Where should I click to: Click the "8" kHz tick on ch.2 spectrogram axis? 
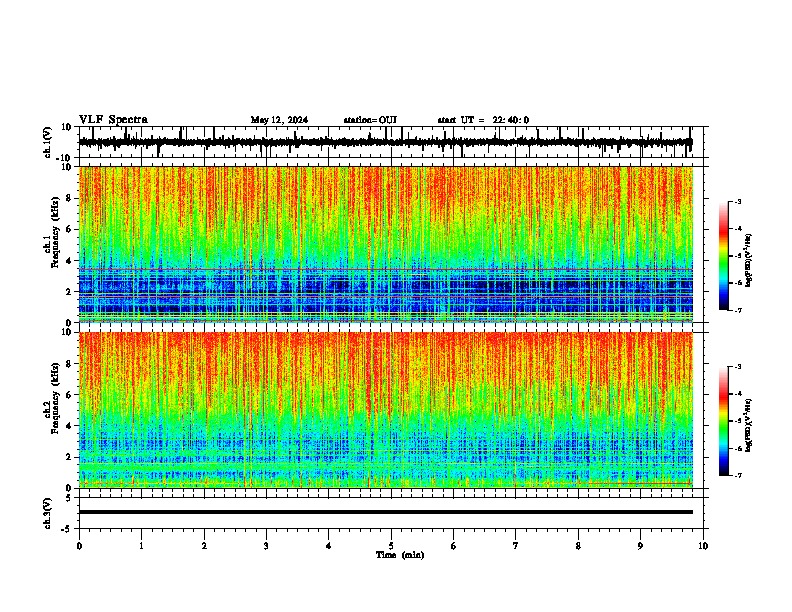(70, 364)
